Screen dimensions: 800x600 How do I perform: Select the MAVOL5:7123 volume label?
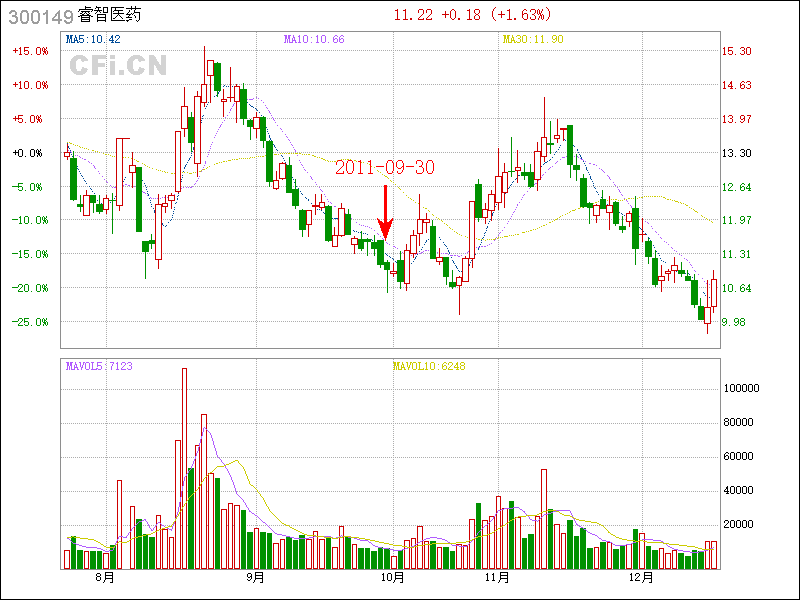99,366
